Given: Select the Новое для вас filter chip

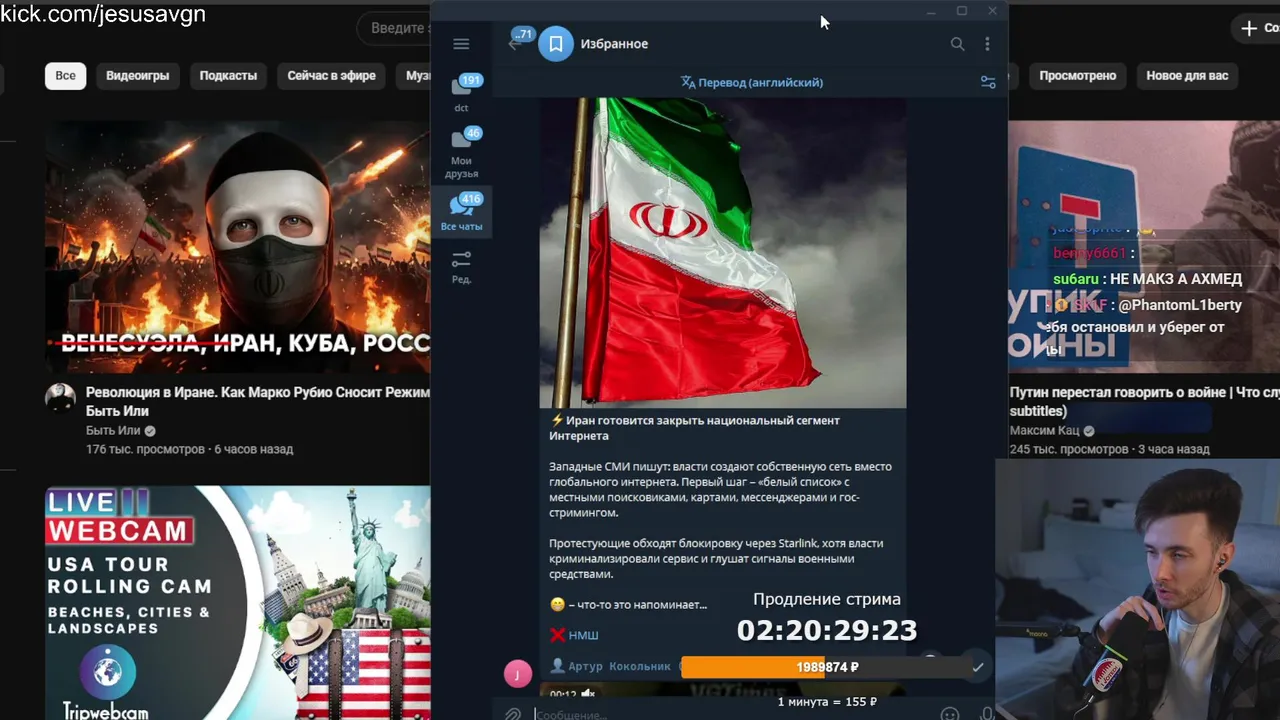Looking at the screenshot, I should [1187, 76].
